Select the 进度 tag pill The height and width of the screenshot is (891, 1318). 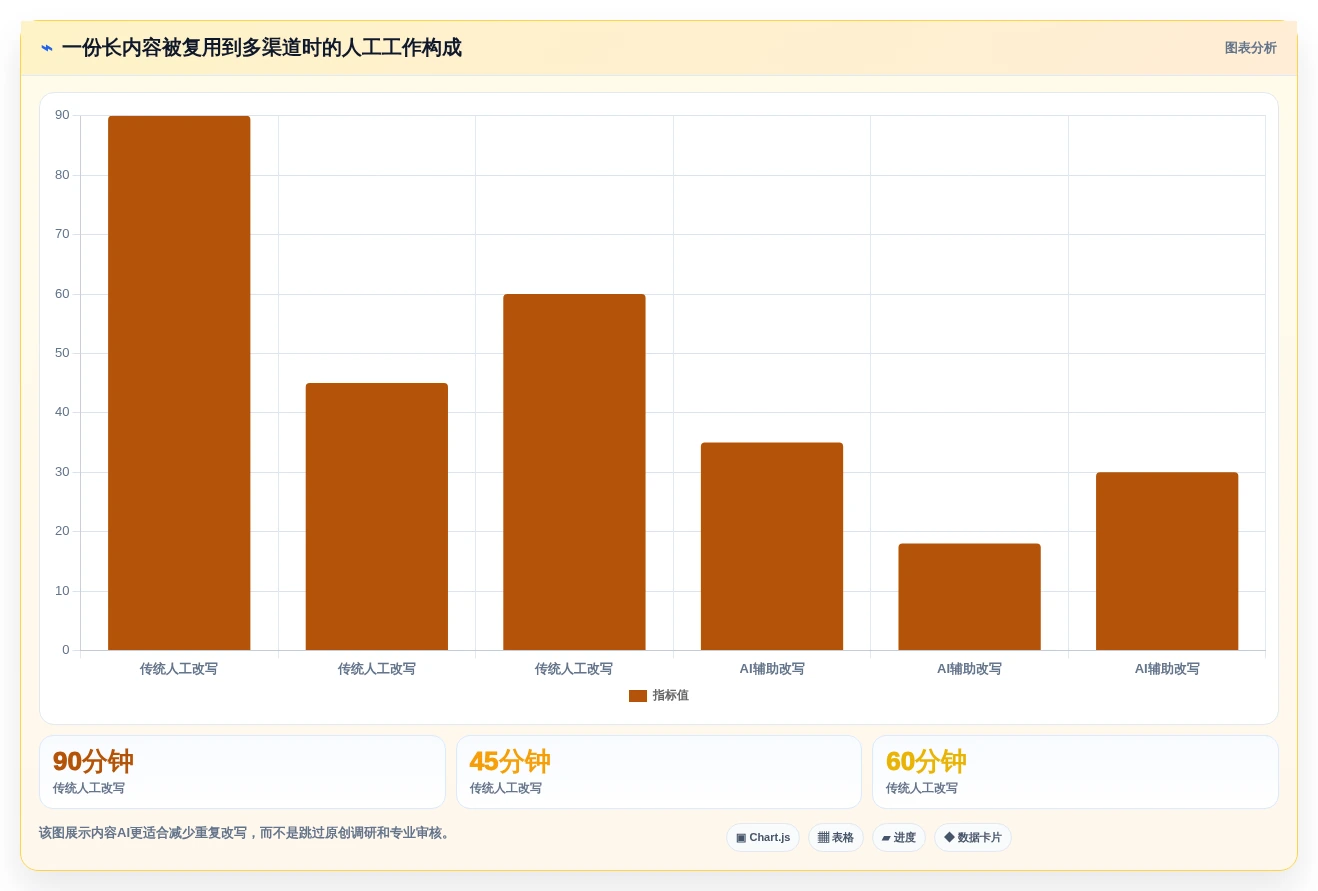(x=899, y=838)
